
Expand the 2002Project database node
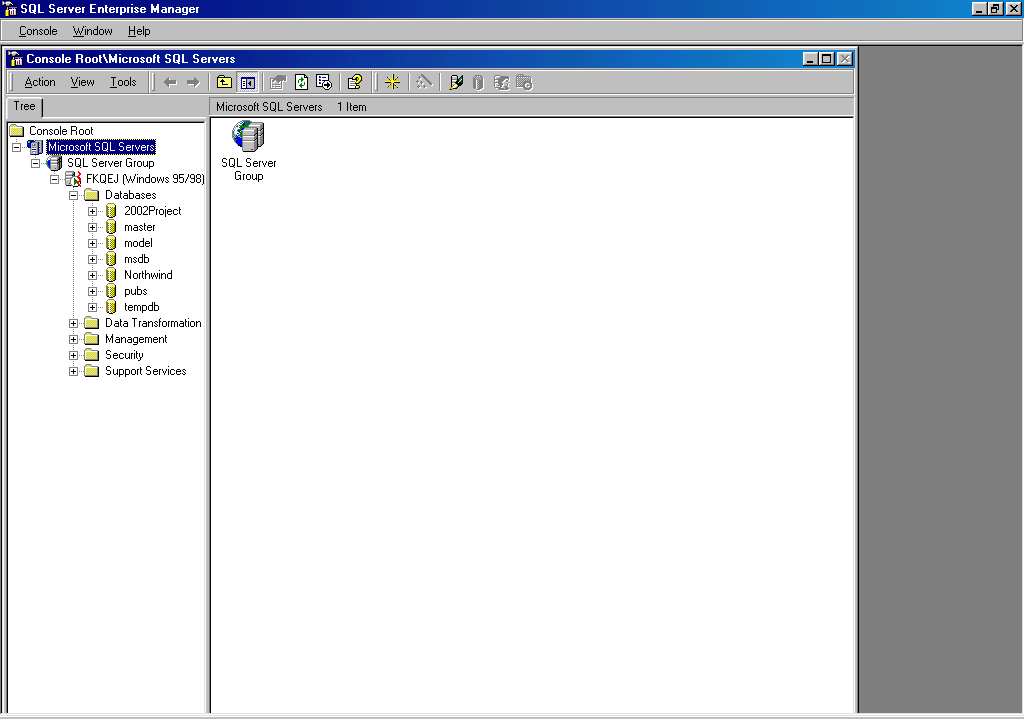(x=93, y=211)
